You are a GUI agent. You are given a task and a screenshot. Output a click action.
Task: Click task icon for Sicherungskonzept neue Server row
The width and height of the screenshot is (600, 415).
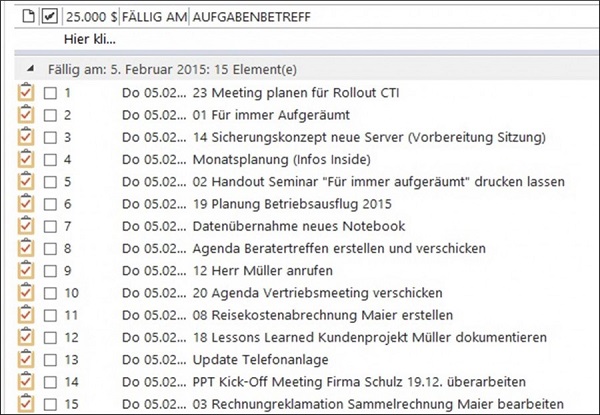pyautogui.click(x=26, y=137)
